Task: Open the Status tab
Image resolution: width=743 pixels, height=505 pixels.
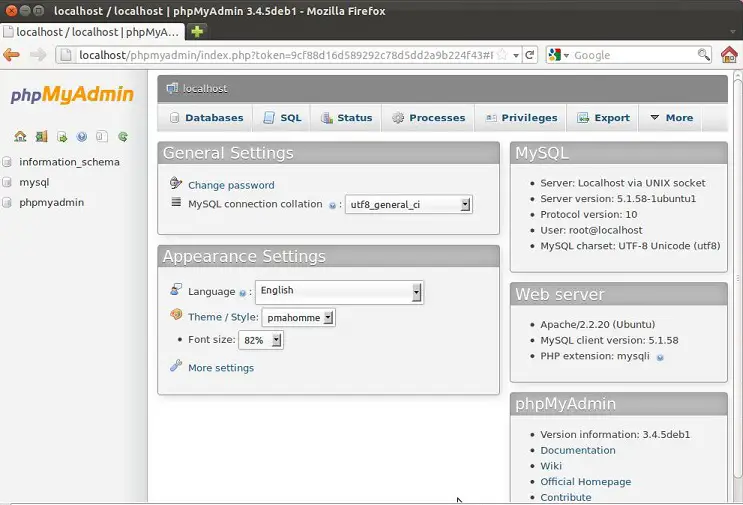Action: point(346,117)
